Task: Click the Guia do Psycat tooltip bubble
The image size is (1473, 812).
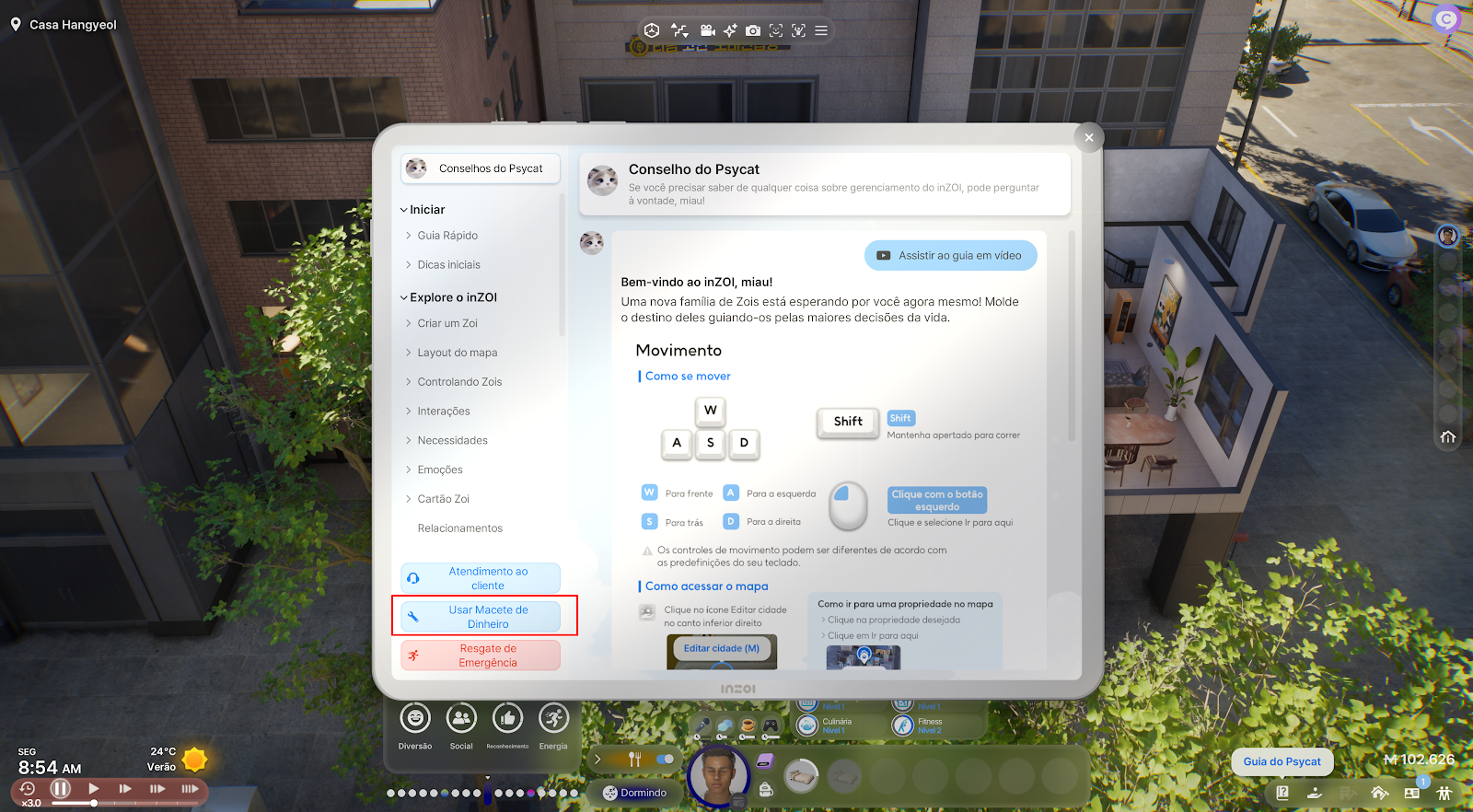Action: pyautogui.click(x=1282, y=761)
